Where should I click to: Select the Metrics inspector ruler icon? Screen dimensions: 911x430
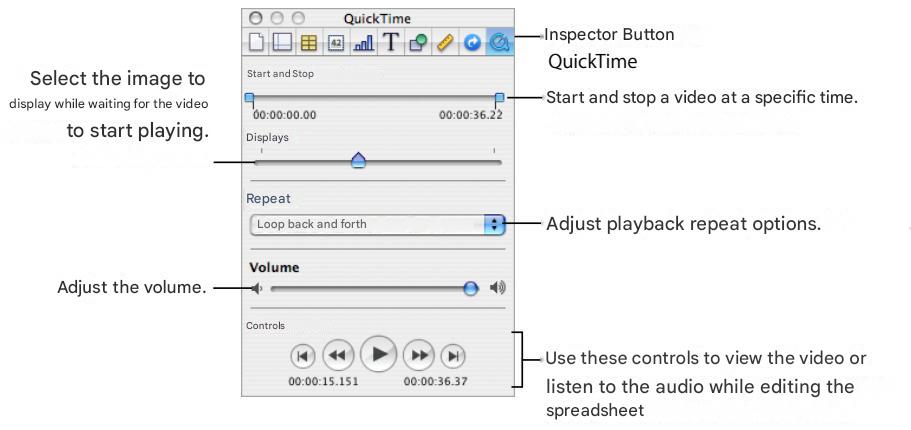(445, 42)
